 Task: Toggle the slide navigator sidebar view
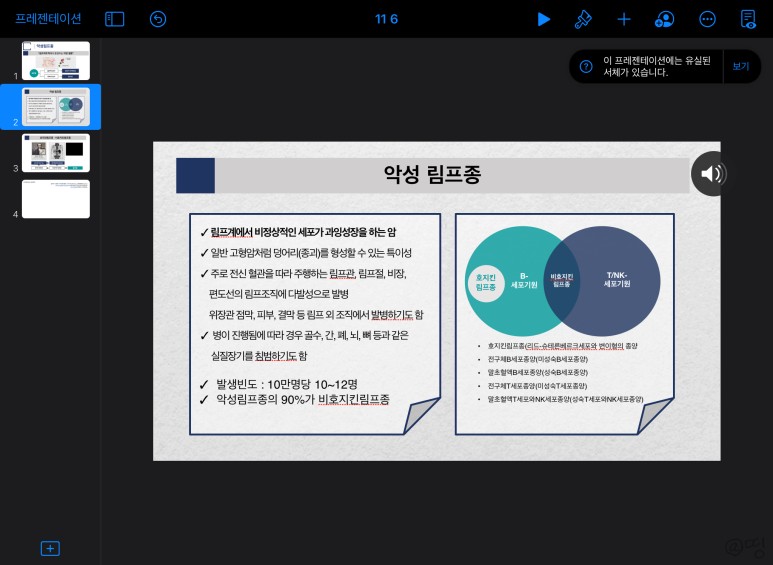[114, 19]
